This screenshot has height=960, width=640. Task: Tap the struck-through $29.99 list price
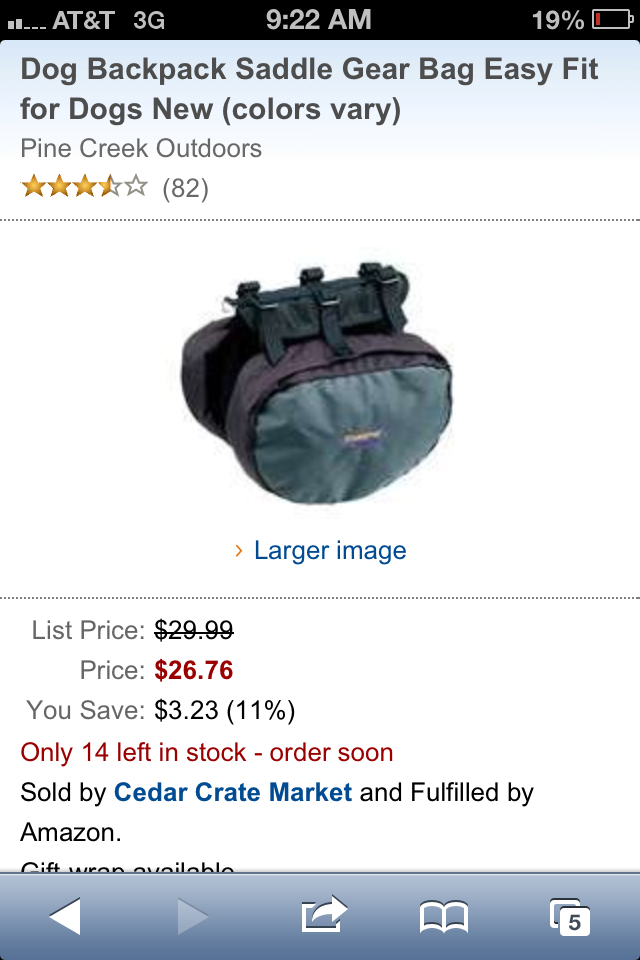coord(194,630)
